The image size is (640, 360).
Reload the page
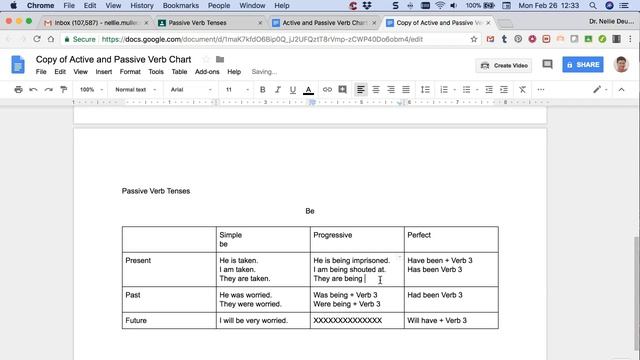tap(37, 39)
